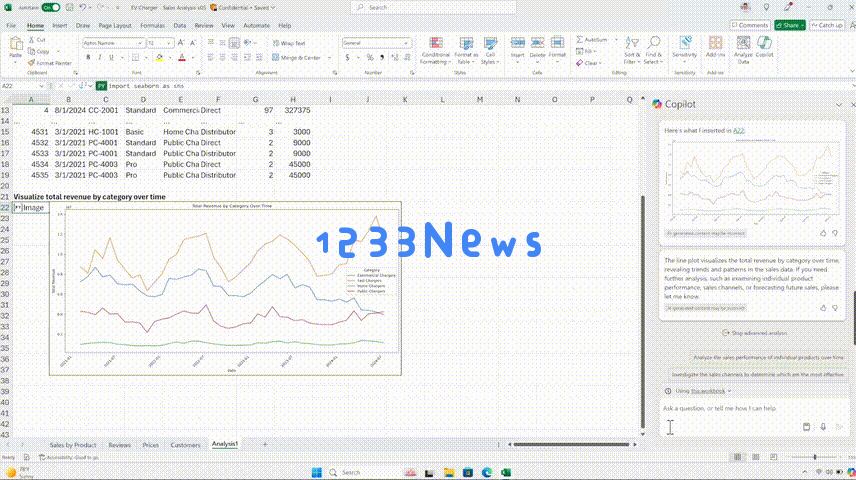
Task: Click the Analyze Data icon
Action: (743, 44)
